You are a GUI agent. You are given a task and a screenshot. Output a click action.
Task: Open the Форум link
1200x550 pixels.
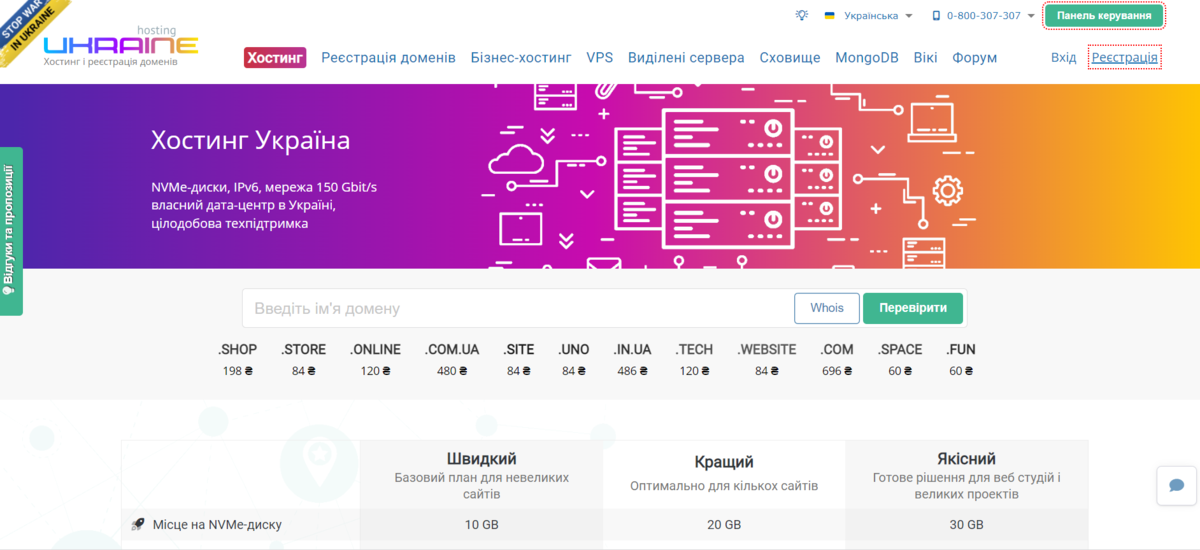coord(974,57)
